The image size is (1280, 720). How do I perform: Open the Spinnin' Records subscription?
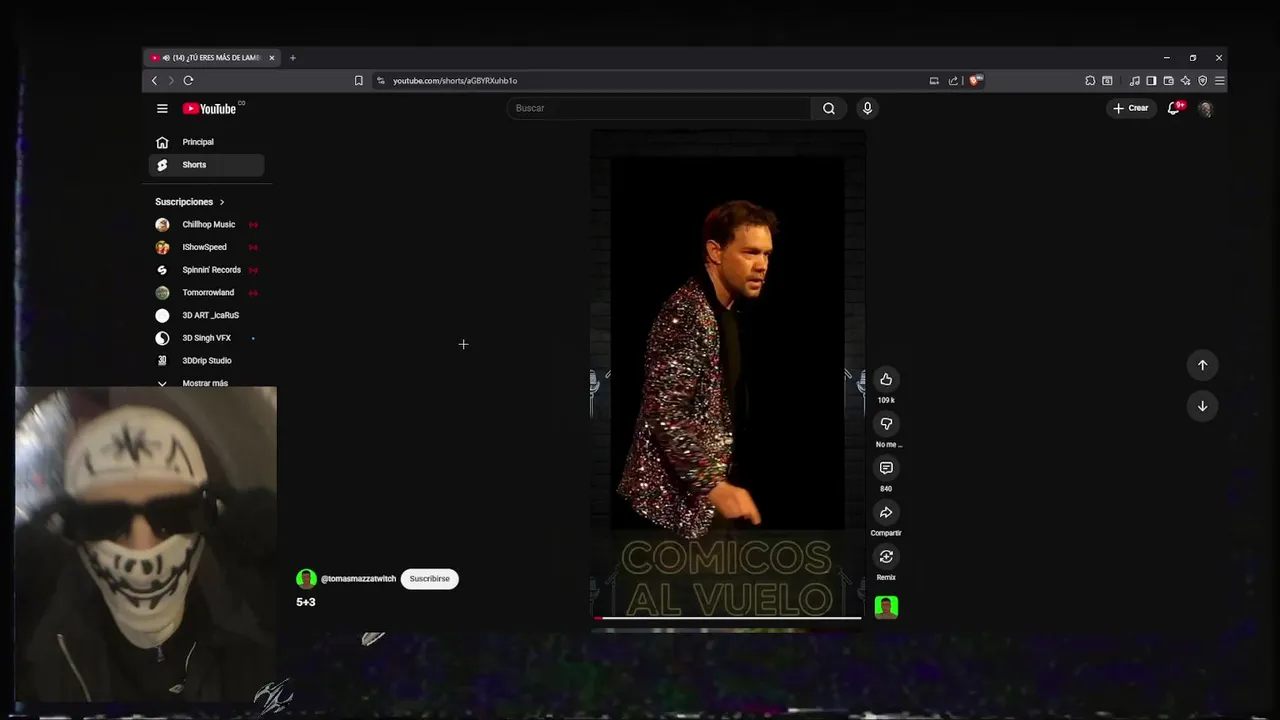pos(206,270)
